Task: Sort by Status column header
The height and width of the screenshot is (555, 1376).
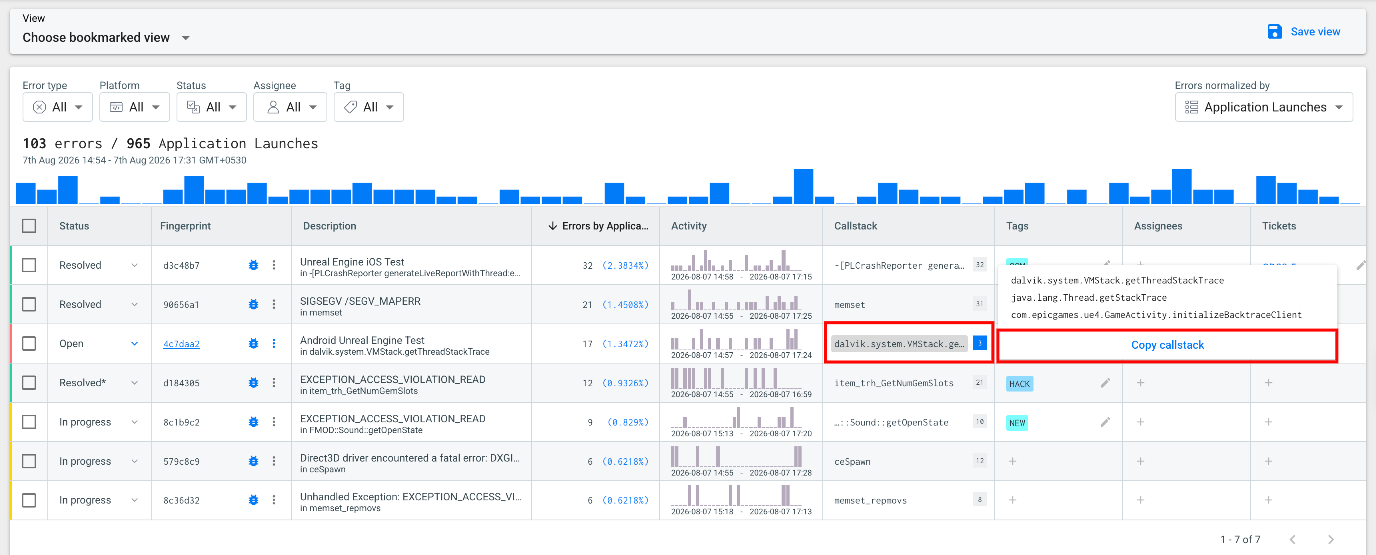Action: [74, 226]
